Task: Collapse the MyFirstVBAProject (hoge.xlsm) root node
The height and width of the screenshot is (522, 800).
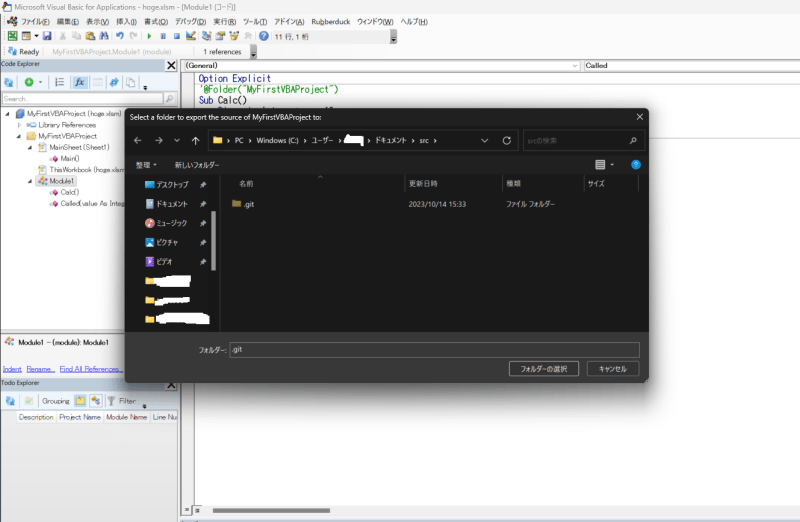Action: click(x=7, y=114)
